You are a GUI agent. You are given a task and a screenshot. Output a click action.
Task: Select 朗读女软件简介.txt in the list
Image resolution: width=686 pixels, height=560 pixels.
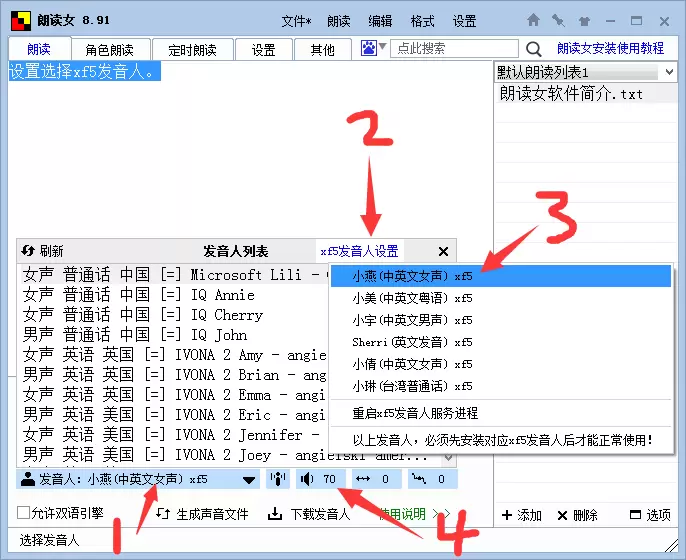586,94
